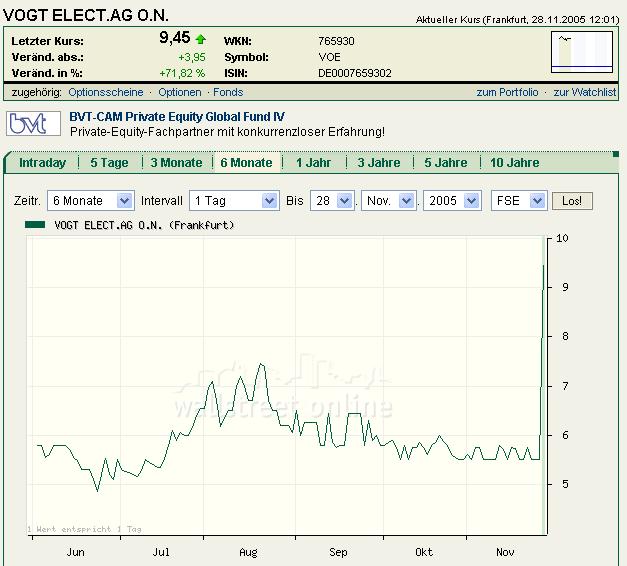Open the Optionsscheine link
This screenshot has width=627, height=566.
coord(106,92)
